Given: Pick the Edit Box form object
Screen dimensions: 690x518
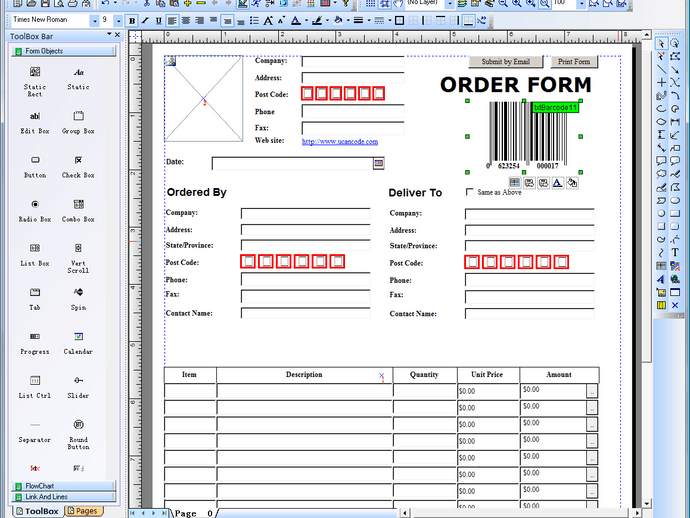Looking at the screenshot, I should 35,123.
